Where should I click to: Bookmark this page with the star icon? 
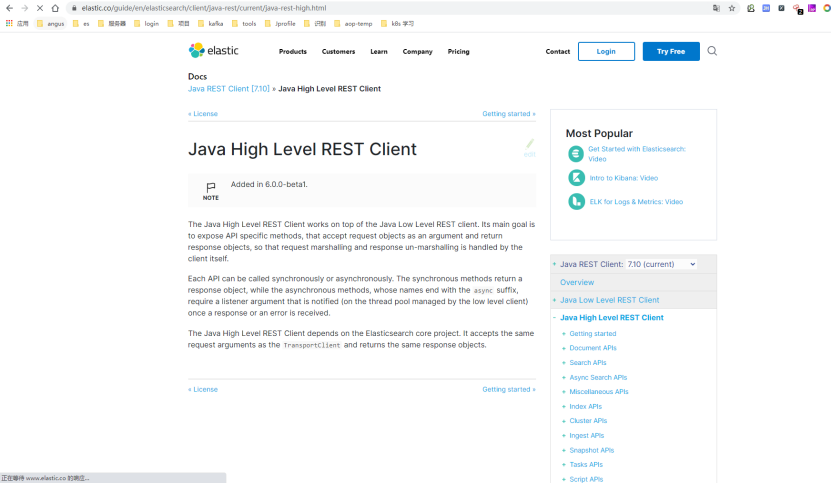point(732,8)
